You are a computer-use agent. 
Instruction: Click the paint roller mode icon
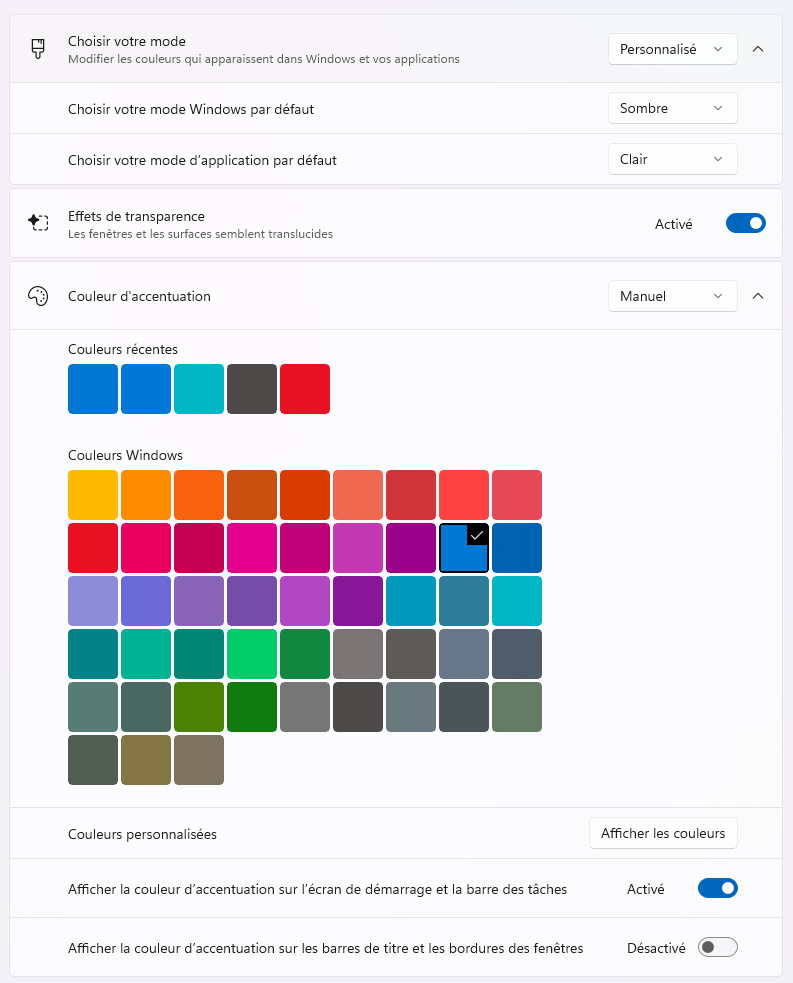coord(39,48)
